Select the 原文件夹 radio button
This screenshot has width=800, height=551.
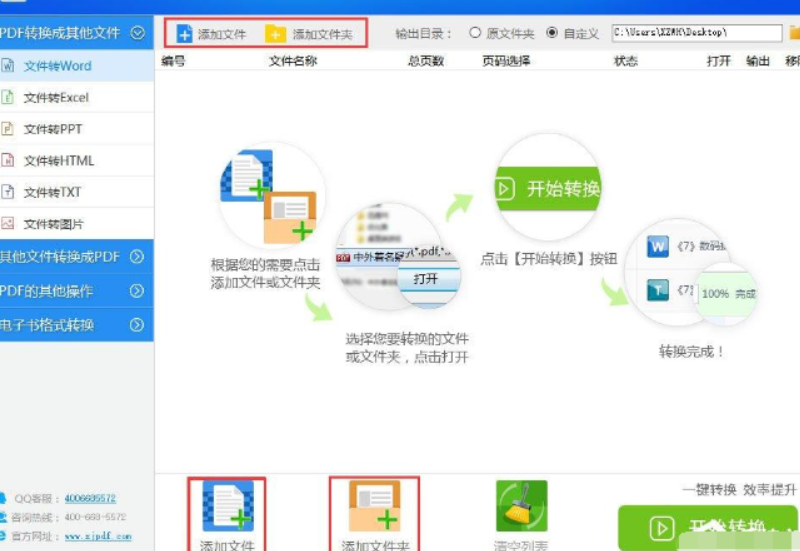tap(475, 33)
